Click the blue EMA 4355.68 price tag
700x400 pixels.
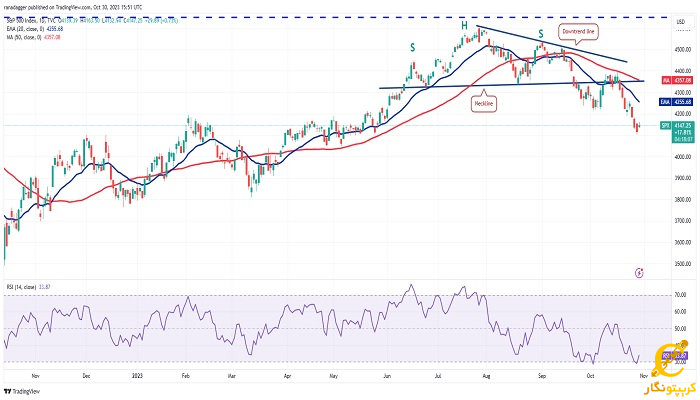(x=677, y=102)
